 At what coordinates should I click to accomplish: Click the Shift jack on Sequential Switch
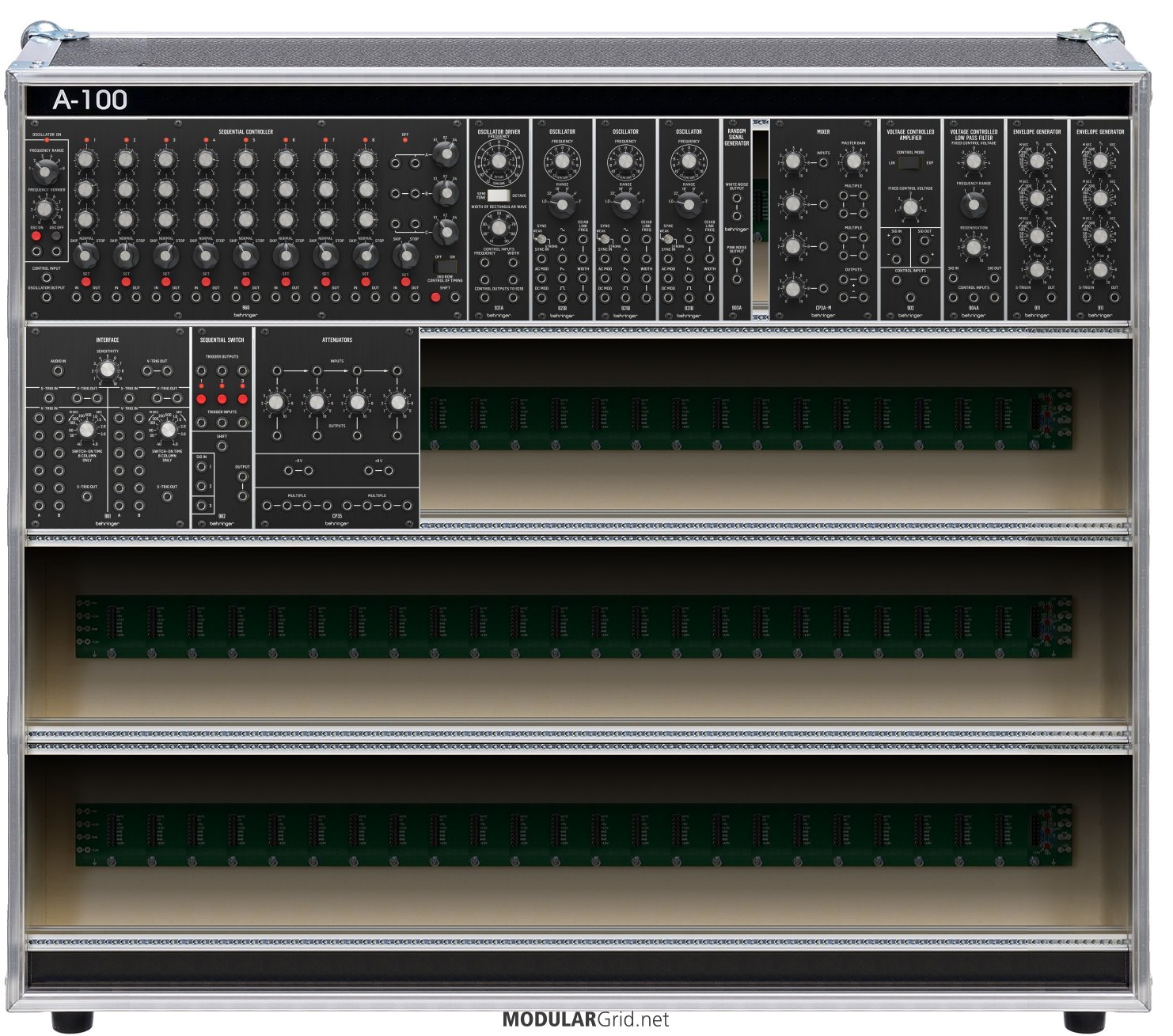click(222, 446)
